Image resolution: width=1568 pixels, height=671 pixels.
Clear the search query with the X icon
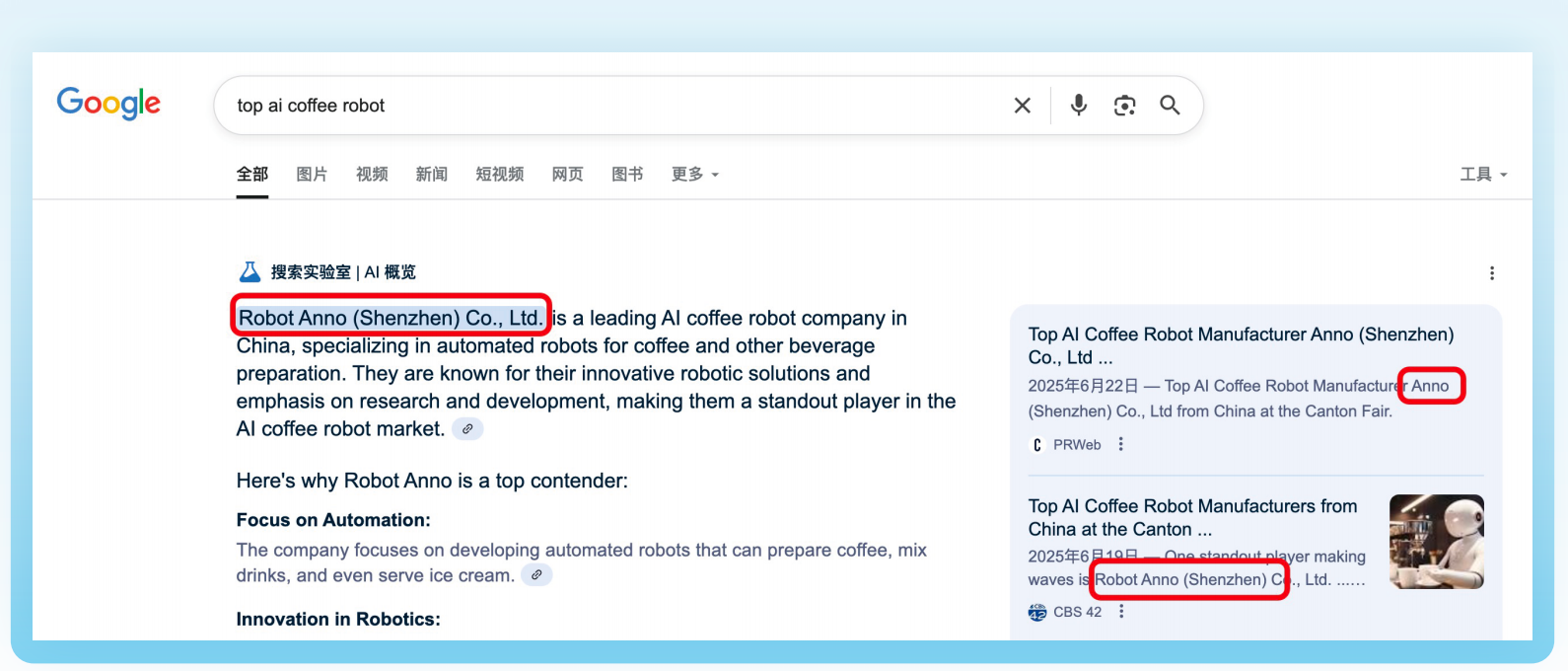(1023, 106)
